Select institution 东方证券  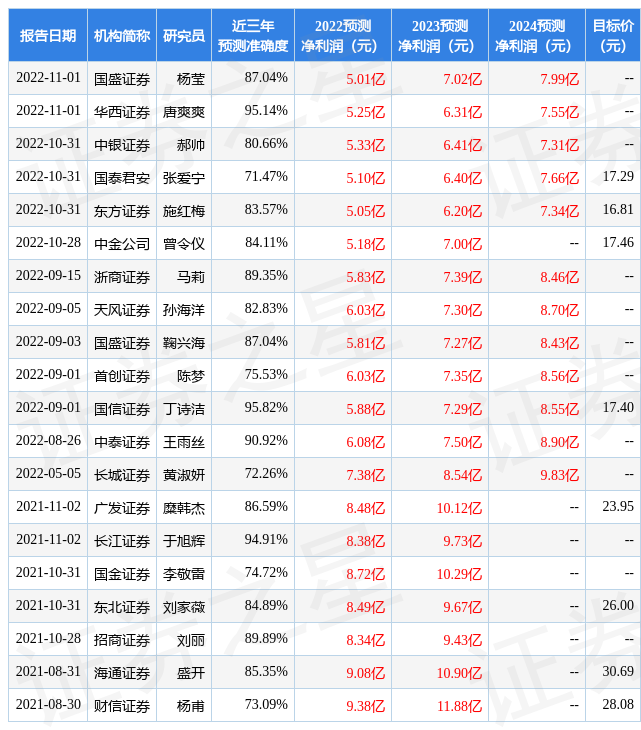coord(122,211)
